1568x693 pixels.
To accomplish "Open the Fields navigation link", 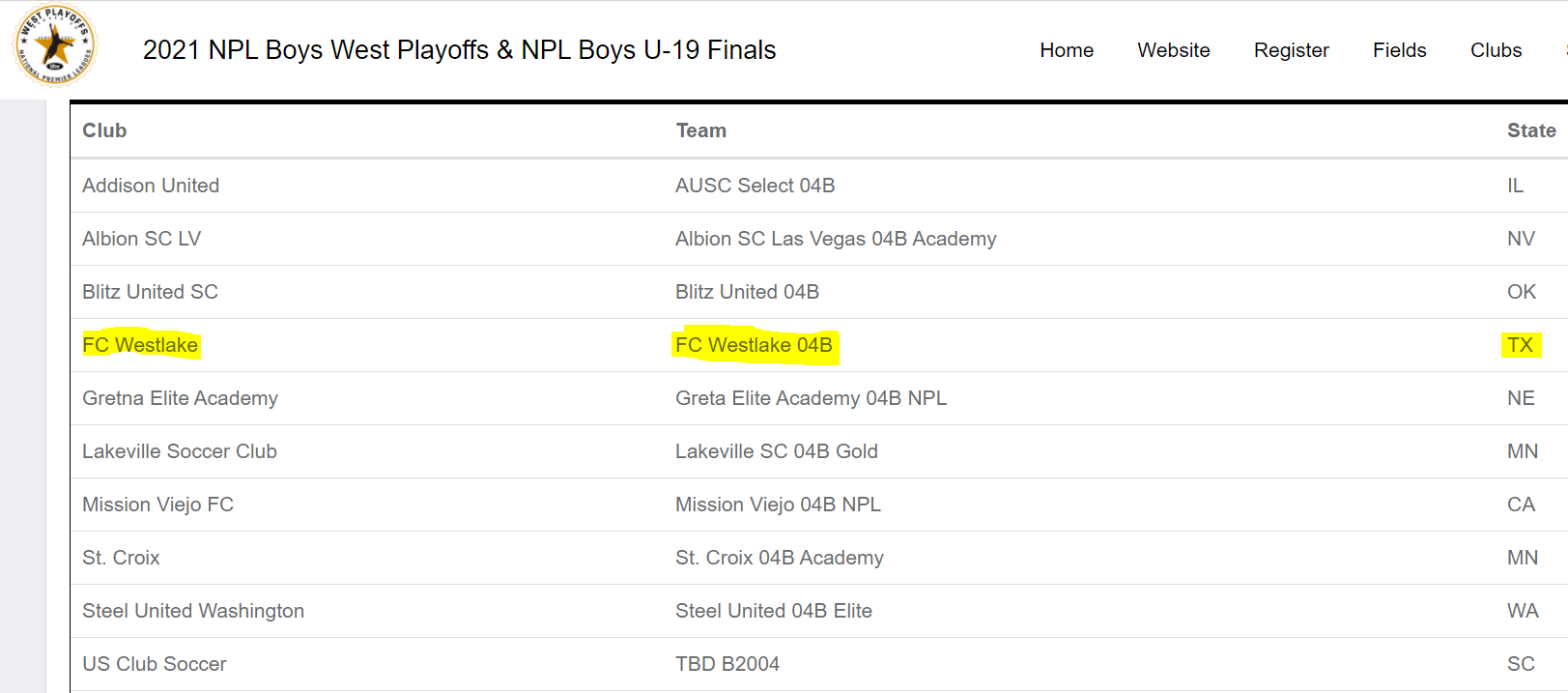I will click(x=1400, y=50).
